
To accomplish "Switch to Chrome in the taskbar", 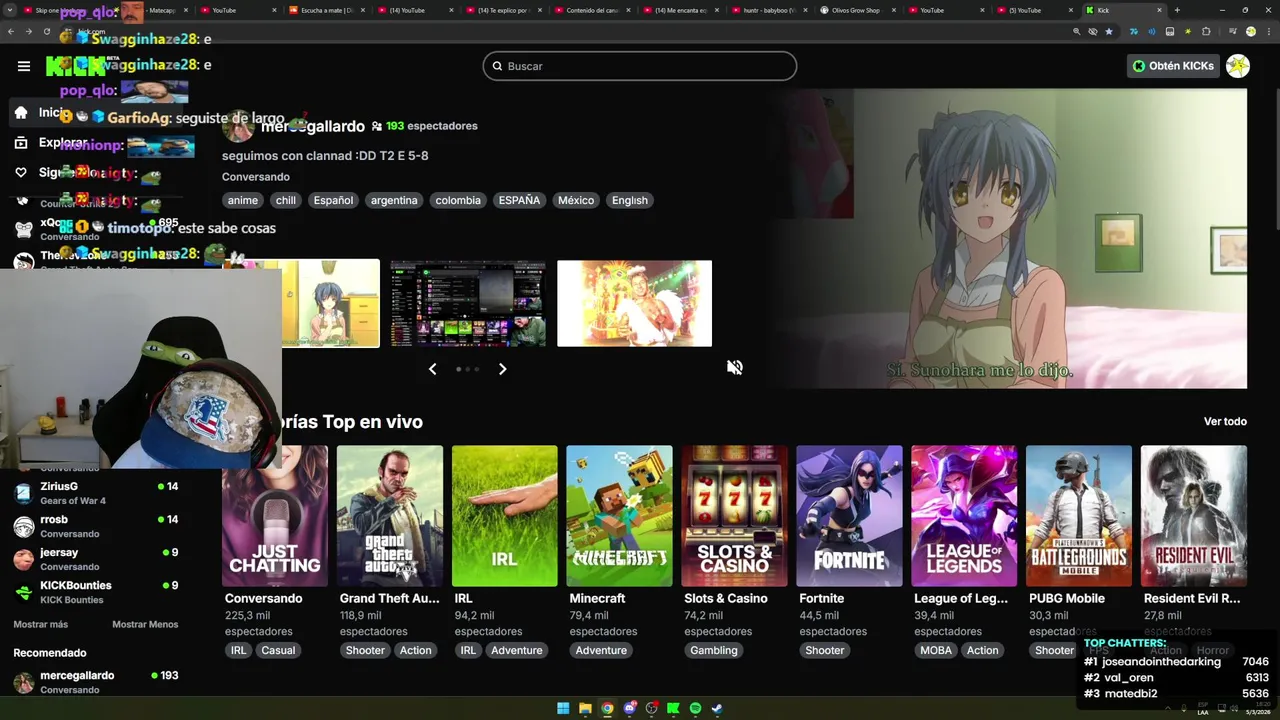I will pyautogui.click(x=607, y=709).
